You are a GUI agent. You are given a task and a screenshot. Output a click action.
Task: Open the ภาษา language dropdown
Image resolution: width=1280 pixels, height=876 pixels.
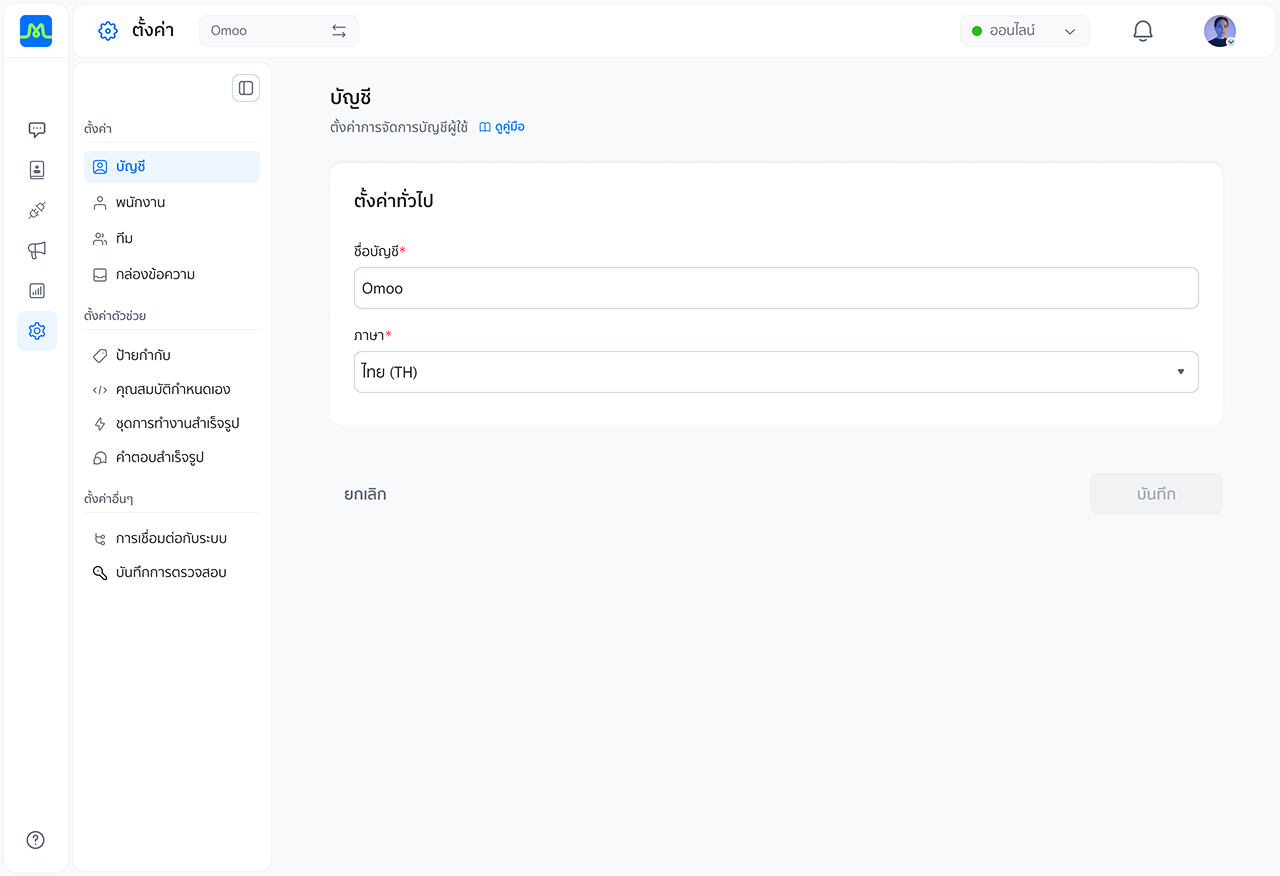[x=776, y=372]
